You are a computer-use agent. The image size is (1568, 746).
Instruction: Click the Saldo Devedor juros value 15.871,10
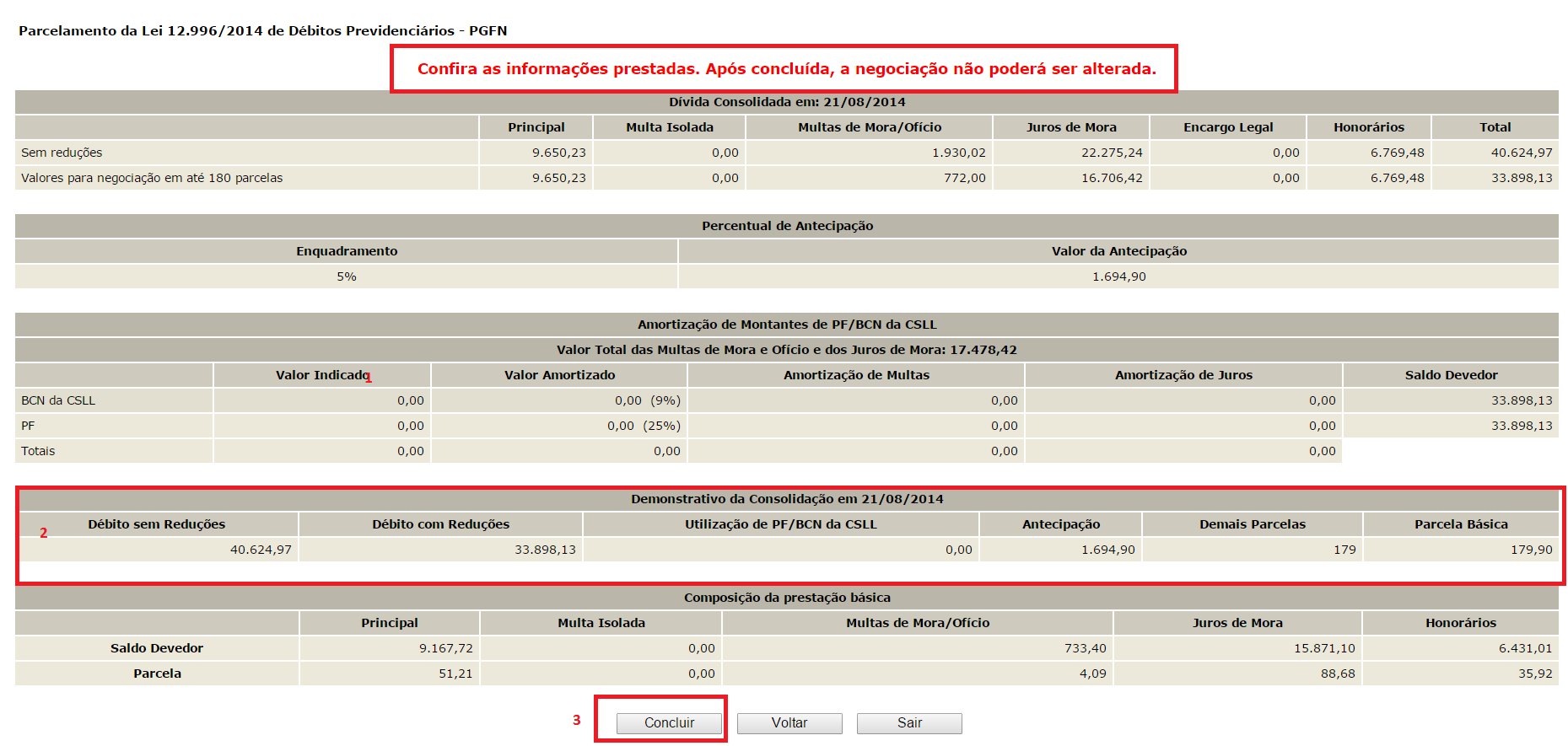click(x=1324, y=648)
